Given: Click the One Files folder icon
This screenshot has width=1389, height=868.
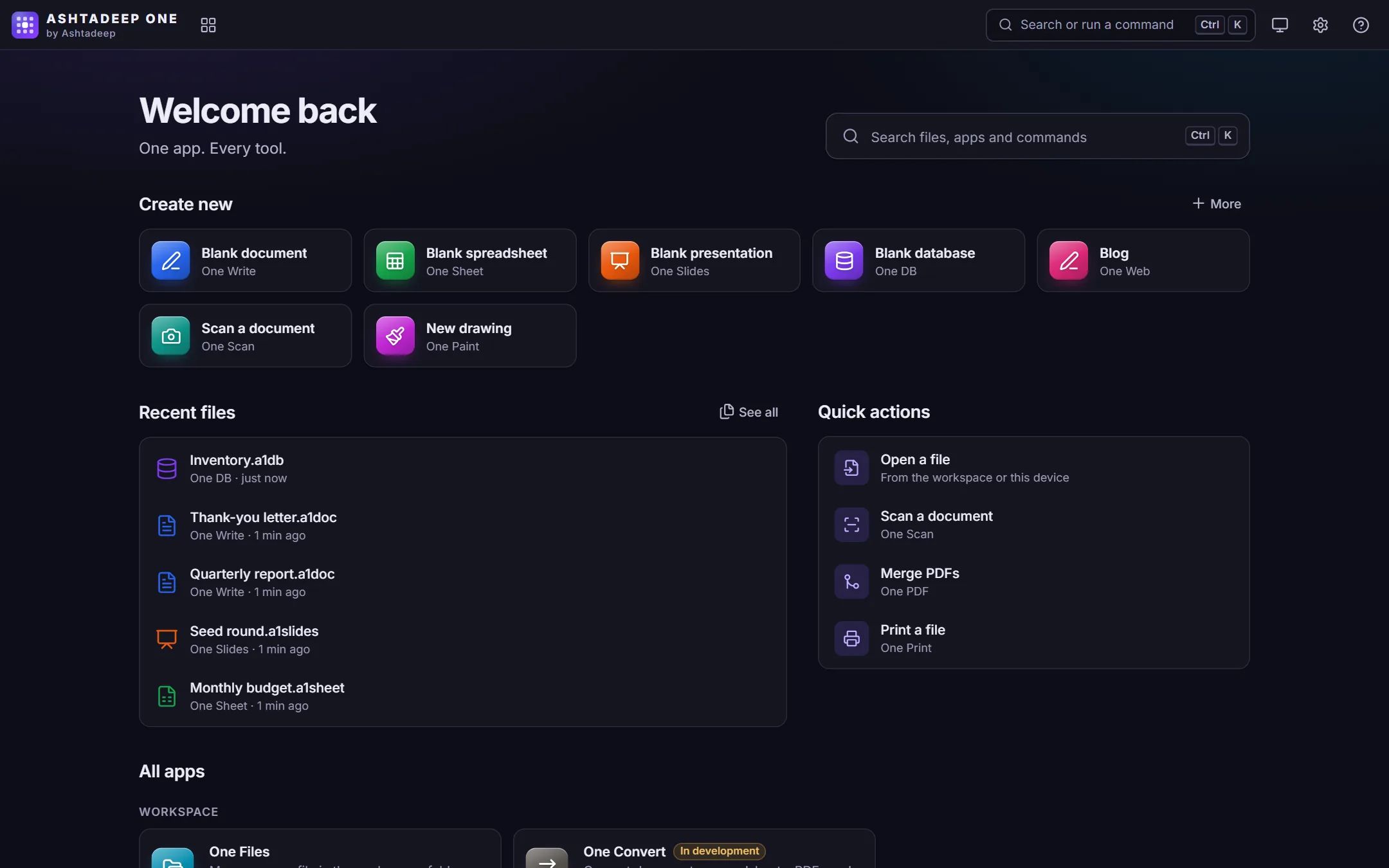Looking at the screenshot, I should (172, 859).
